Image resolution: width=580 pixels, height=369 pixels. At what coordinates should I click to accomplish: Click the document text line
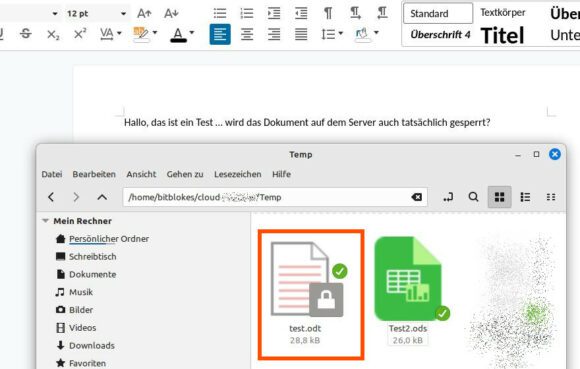point(307,122)
